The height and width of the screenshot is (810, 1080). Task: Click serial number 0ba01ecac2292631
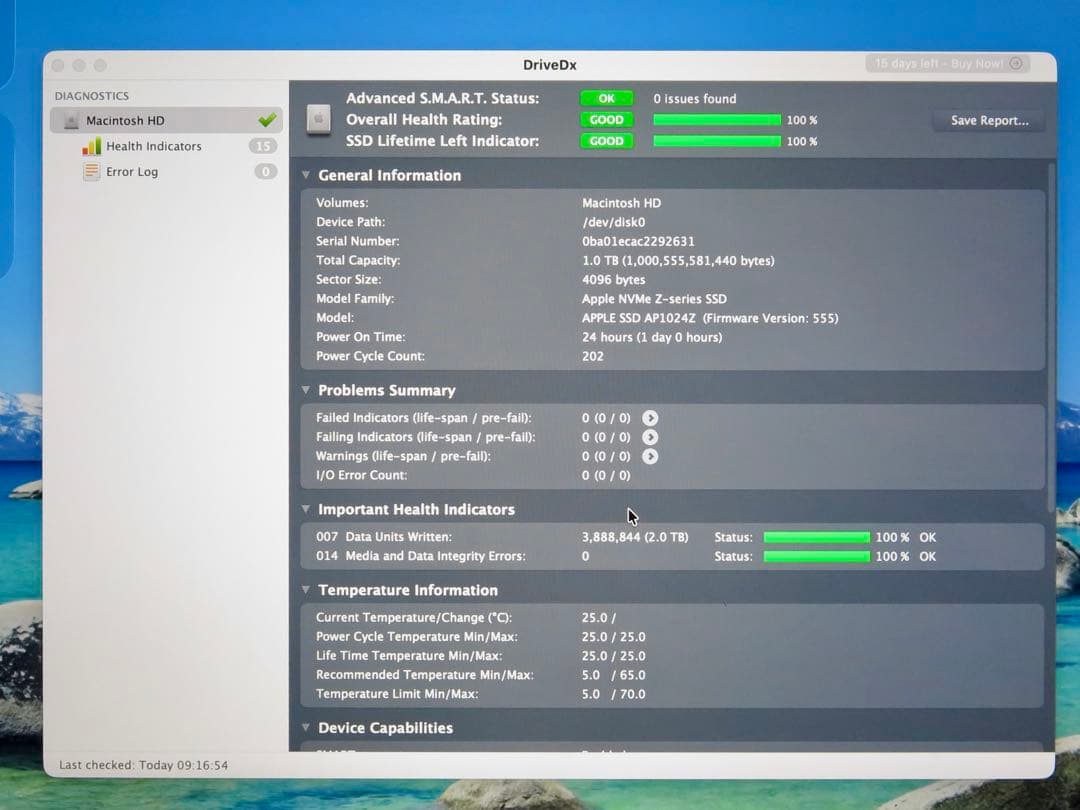(638, 242)
